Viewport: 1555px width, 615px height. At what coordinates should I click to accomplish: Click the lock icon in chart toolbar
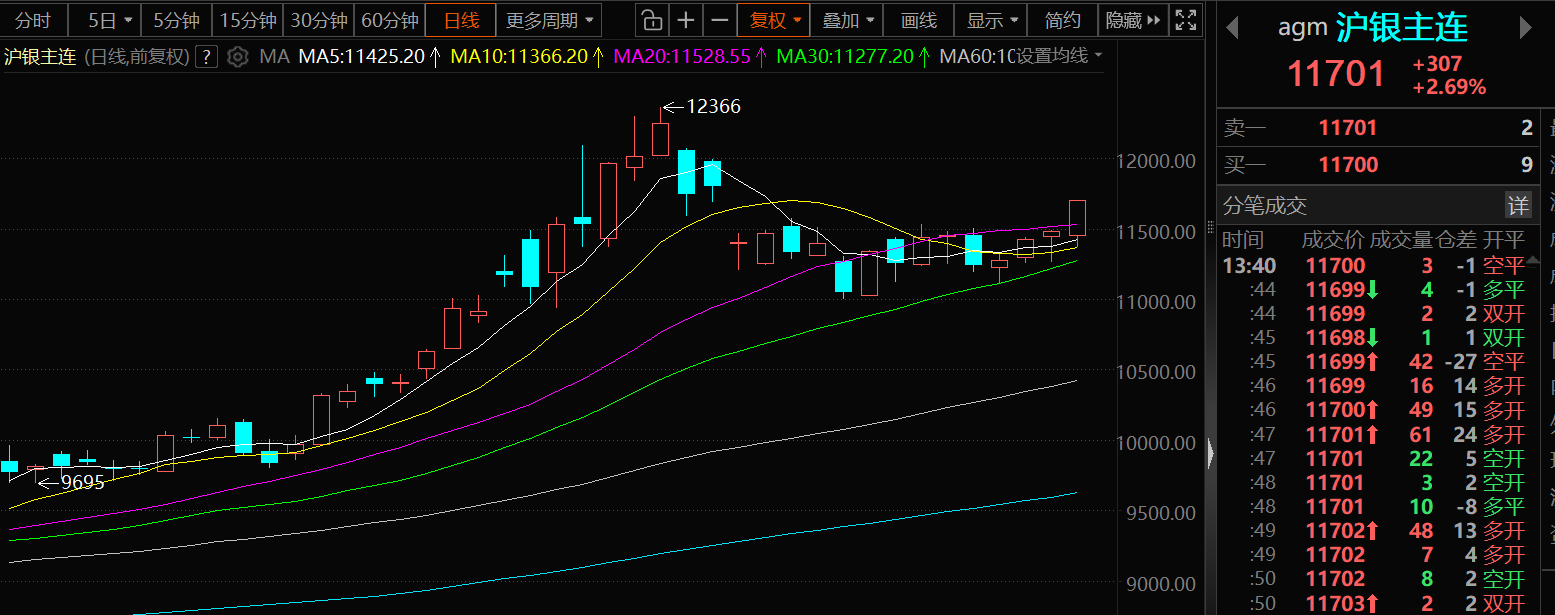pos(651,20)
